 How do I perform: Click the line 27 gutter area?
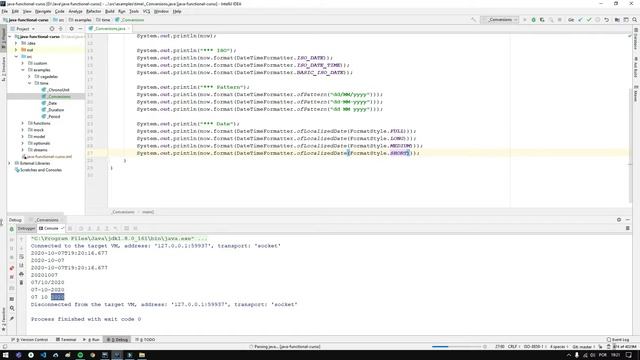(97, 153)
